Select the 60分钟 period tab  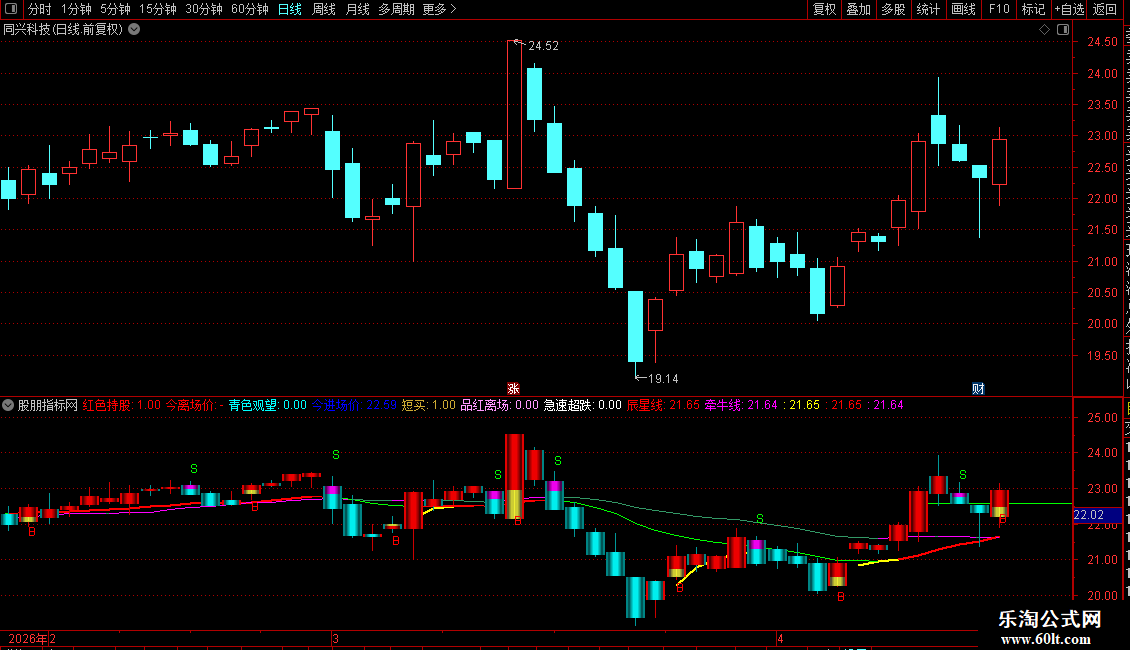point(249,9)
